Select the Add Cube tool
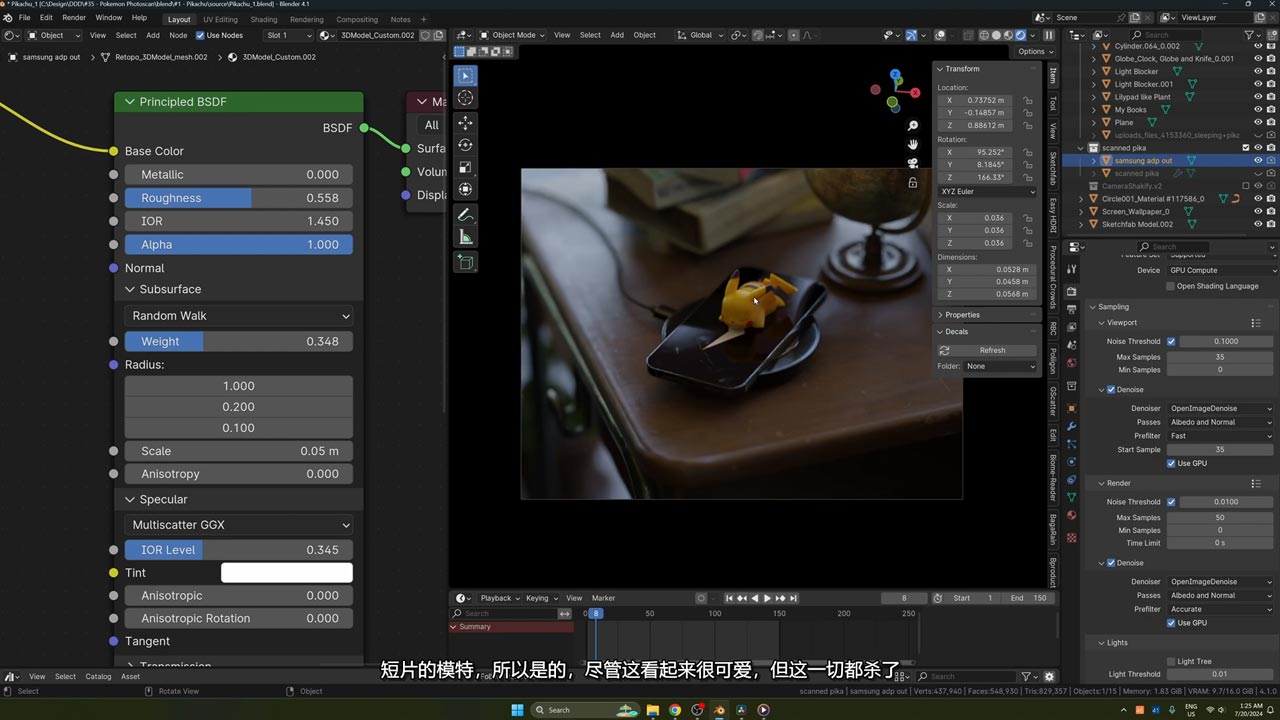The image size is (1280, 720). click(465, 262)
